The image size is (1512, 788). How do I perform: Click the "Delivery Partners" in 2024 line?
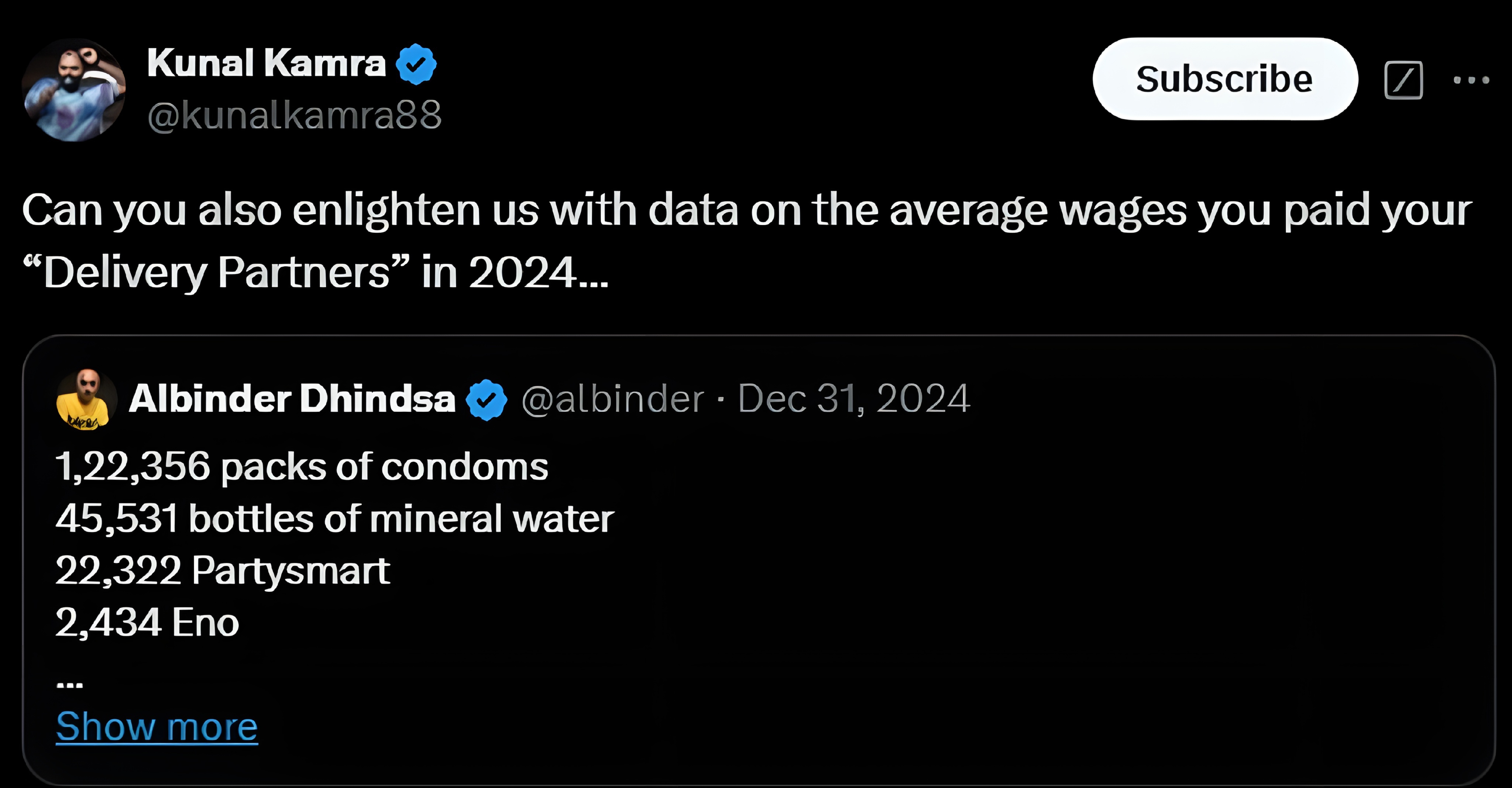point(315,272)
